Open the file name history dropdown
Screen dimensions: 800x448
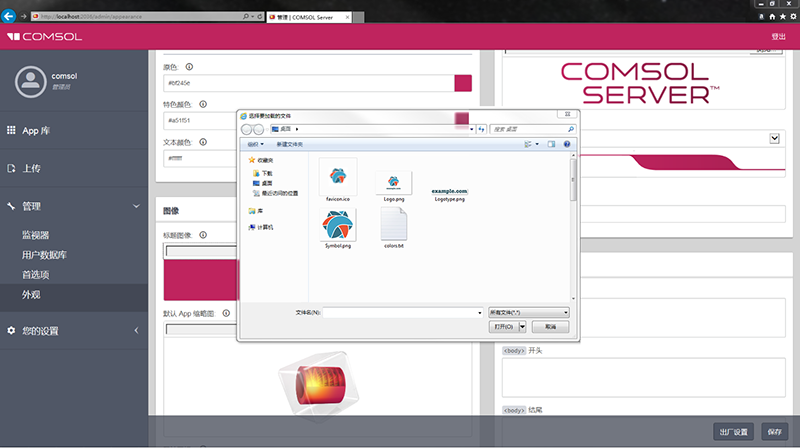pos(479,312)
